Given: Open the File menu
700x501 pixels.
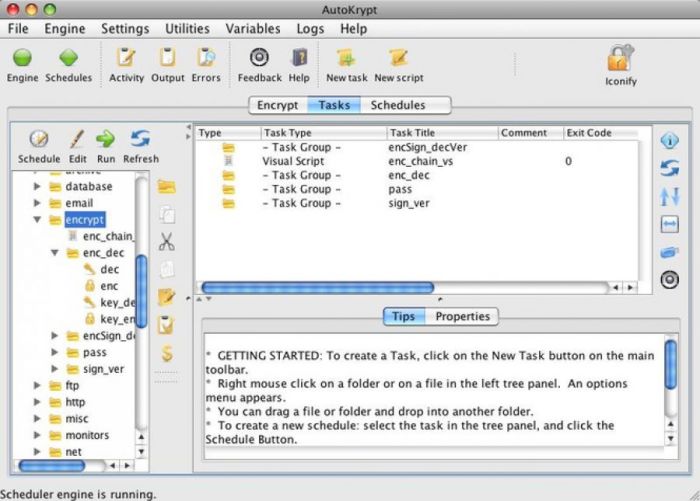Looking at the screenshot, I should 18,29.
